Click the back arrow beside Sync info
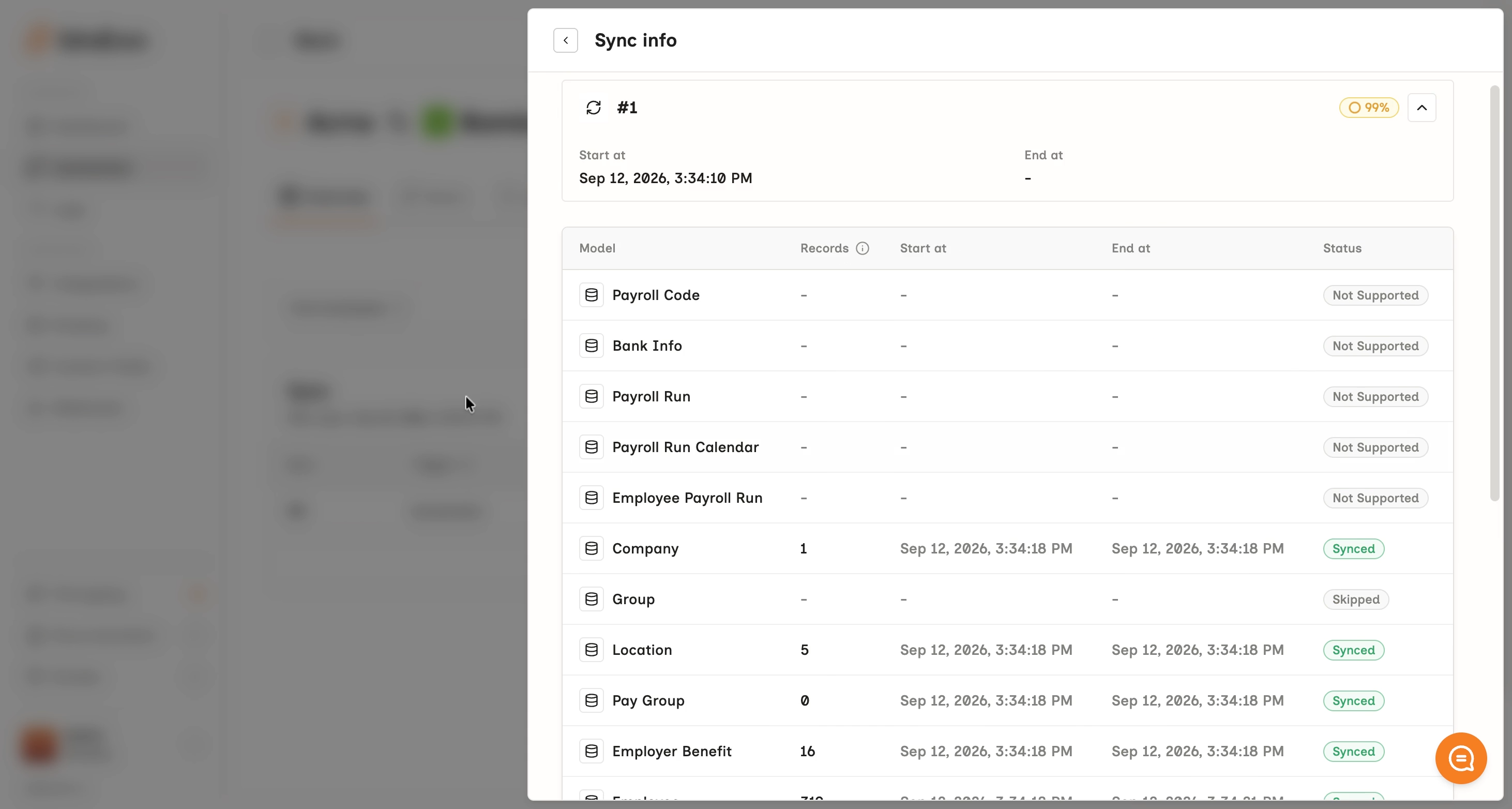The image size is (1512, 809). coord(565,40)
